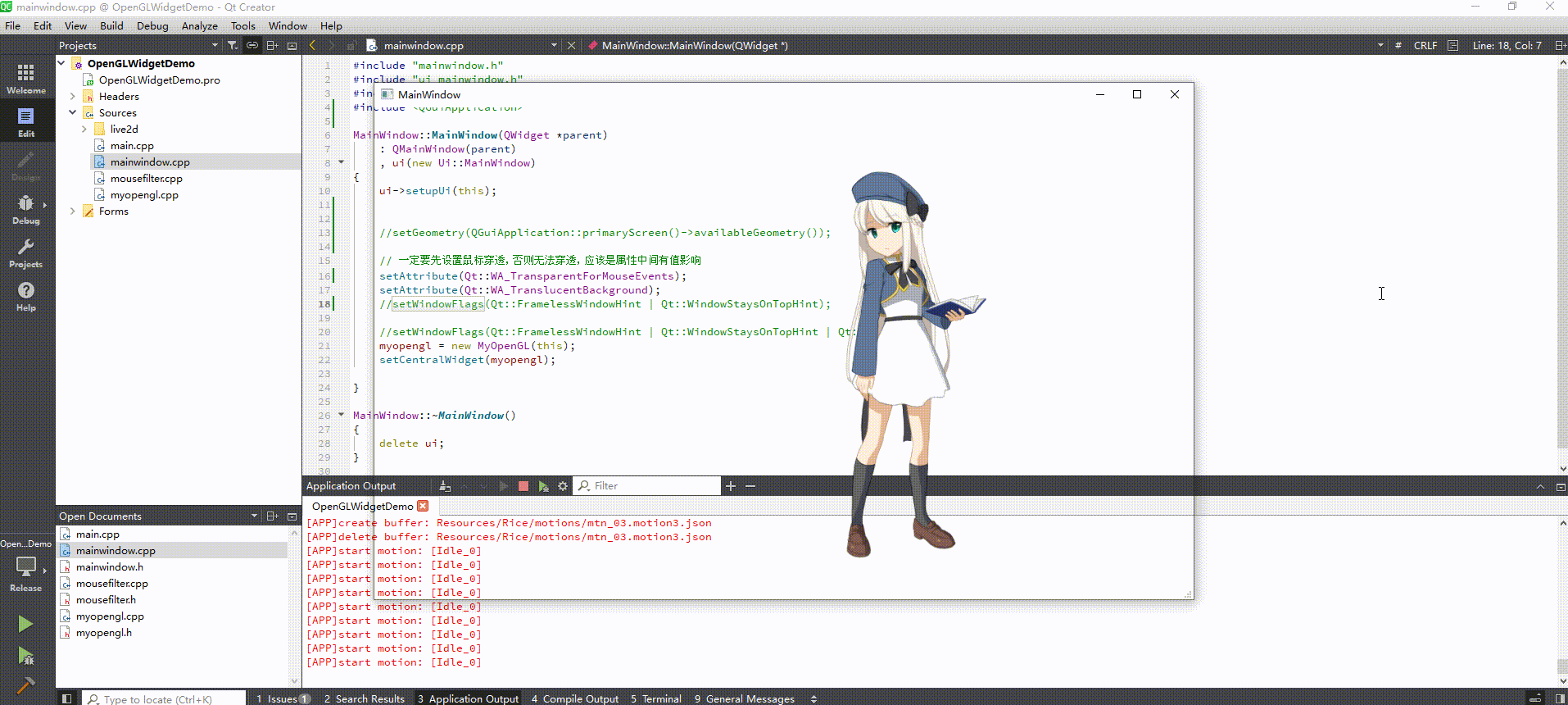Stop the running program
The width and height of the screenshot is (1568, 705).
point(523,486)
